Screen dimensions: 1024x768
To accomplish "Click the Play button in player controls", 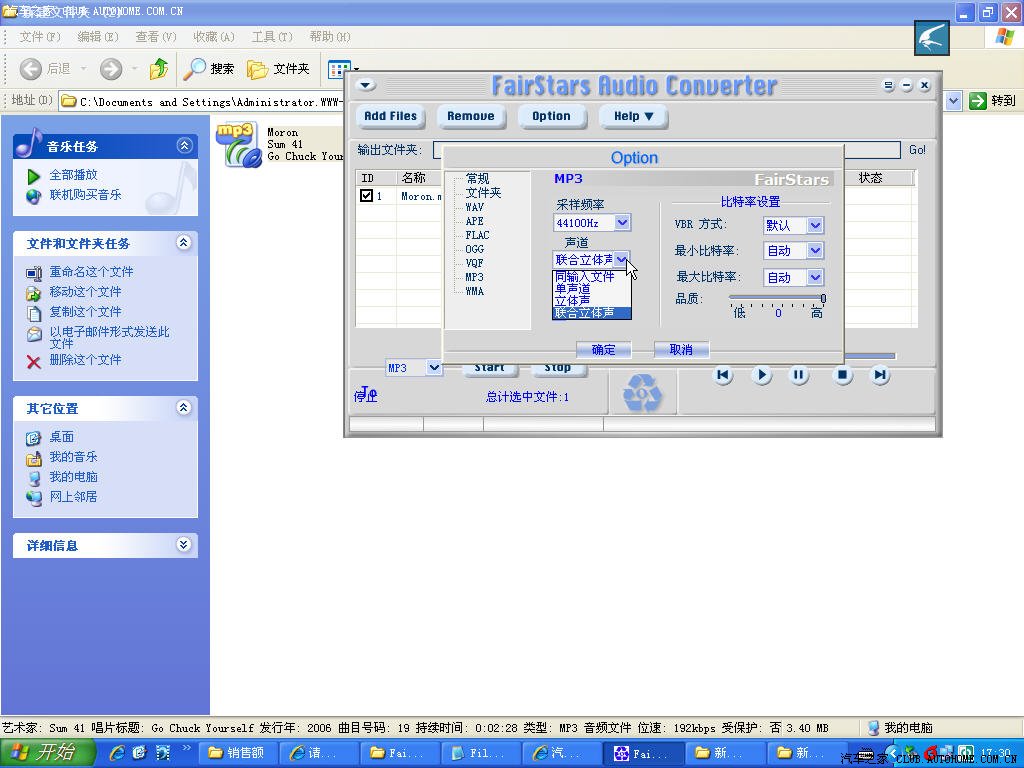I will coord(761,375).
